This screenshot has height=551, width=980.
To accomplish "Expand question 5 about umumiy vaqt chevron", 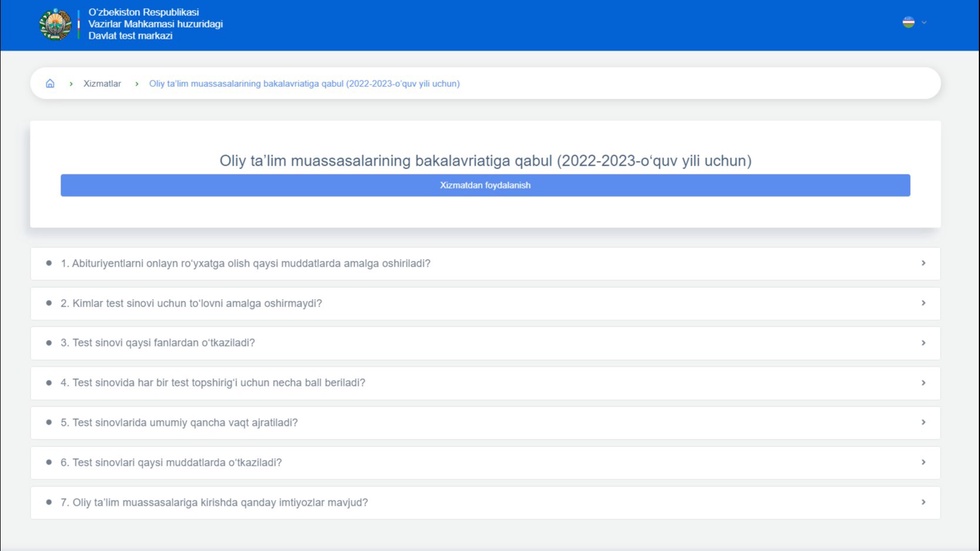I will click(923, 422).
